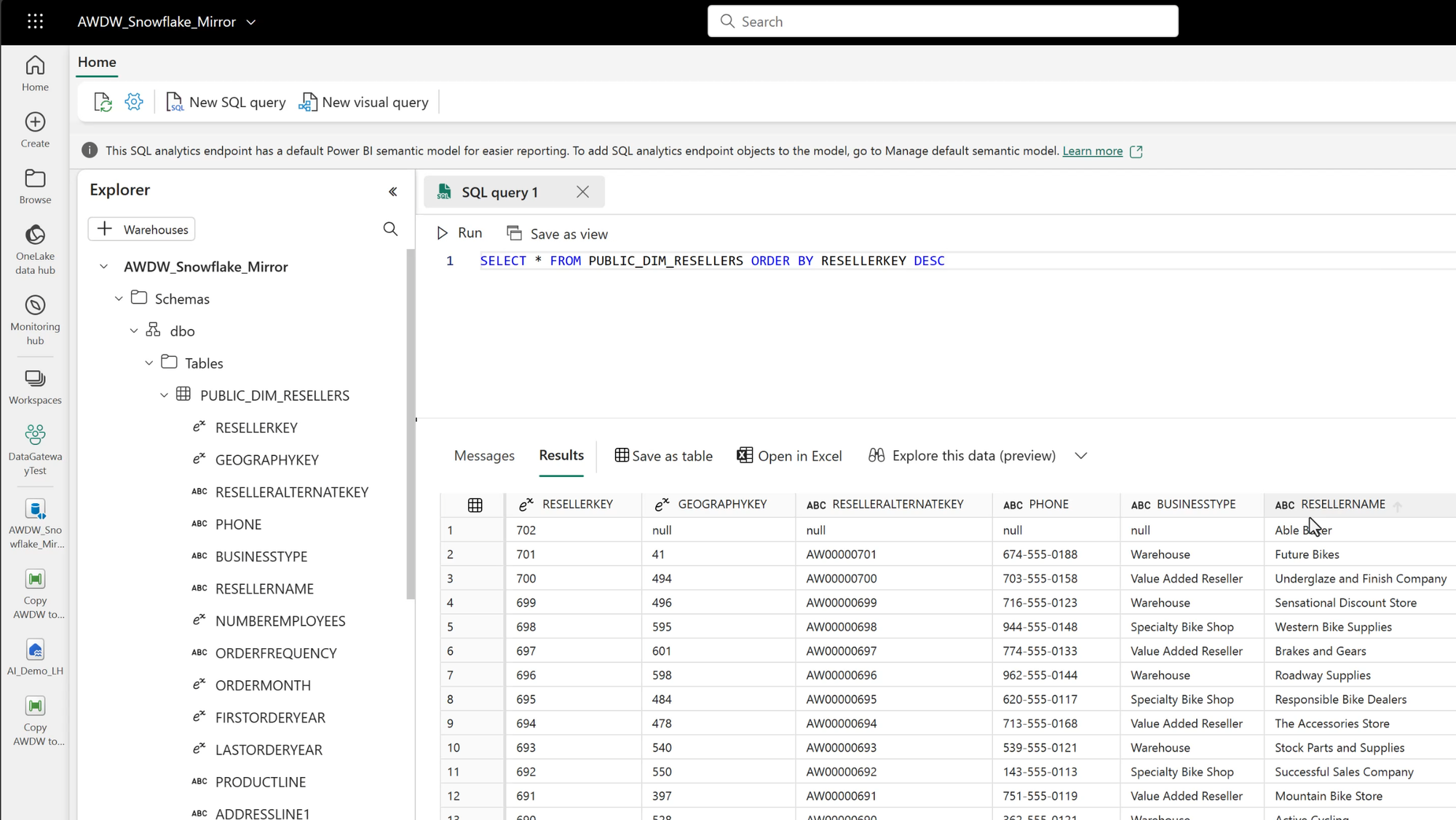Click the Explorer search magnifier icon

point(390,229)
